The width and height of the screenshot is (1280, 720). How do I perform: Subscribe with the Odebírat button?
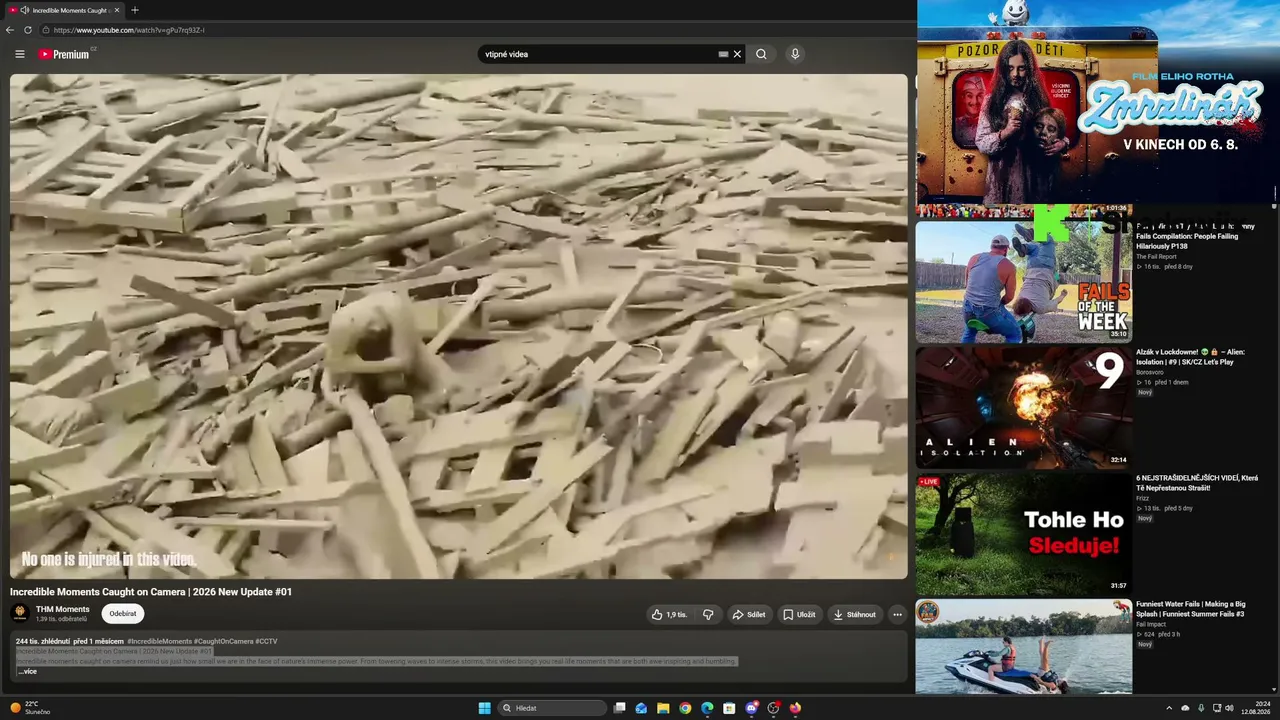coord(123,614)
